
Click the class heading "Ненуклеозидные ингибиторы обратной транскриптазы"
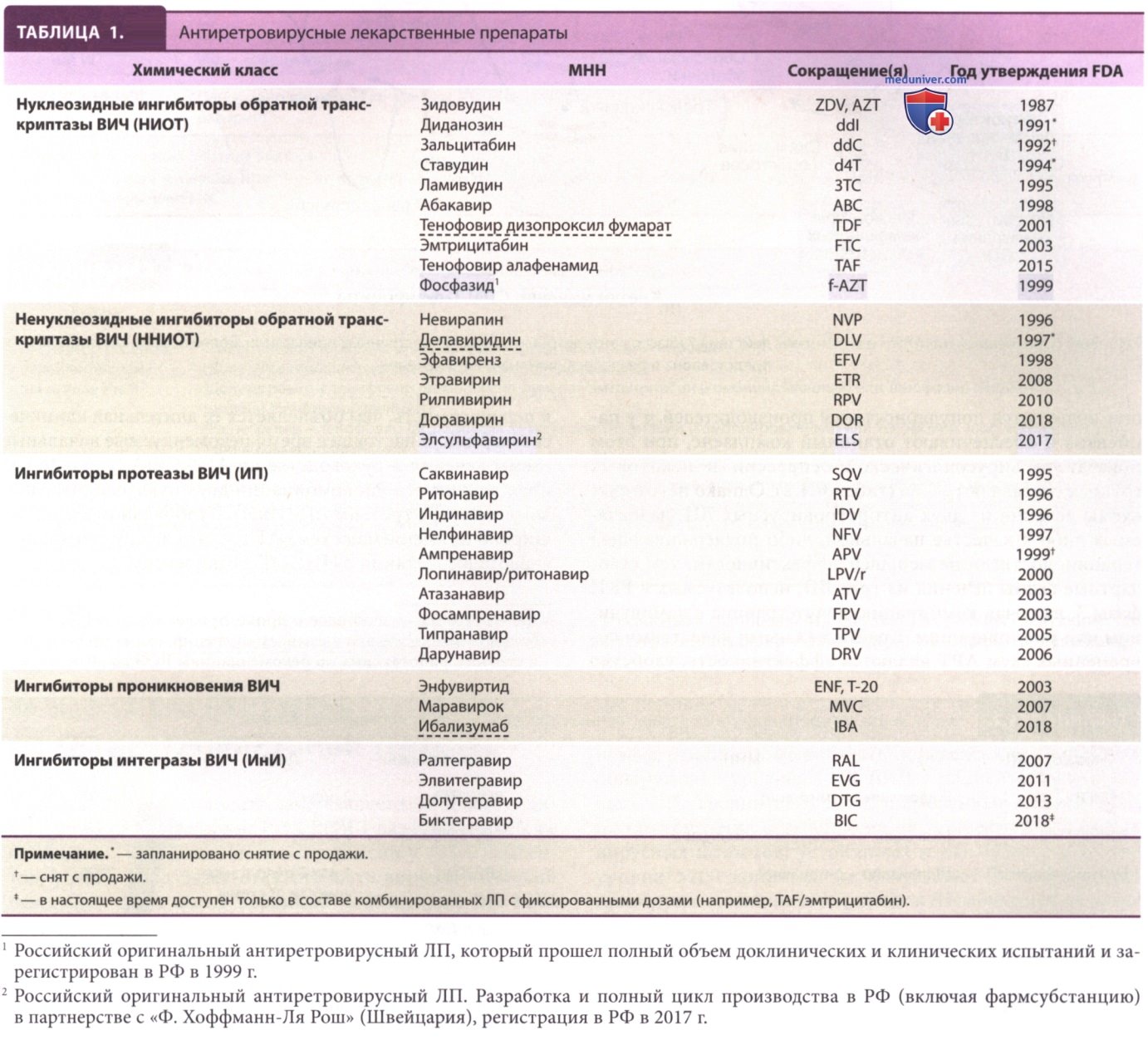click(202, 330)
